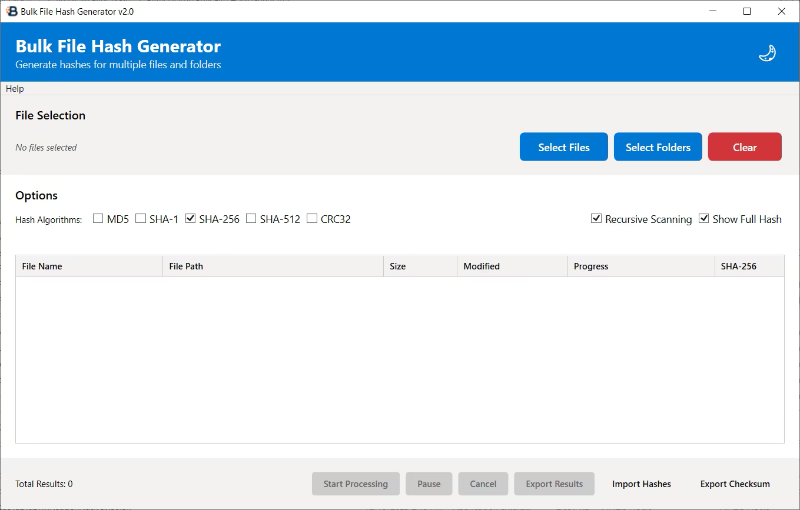Click the red Clear button
The height and width of the screenshot is (510, 800).
pyautogui.click(x=745, y=147)
